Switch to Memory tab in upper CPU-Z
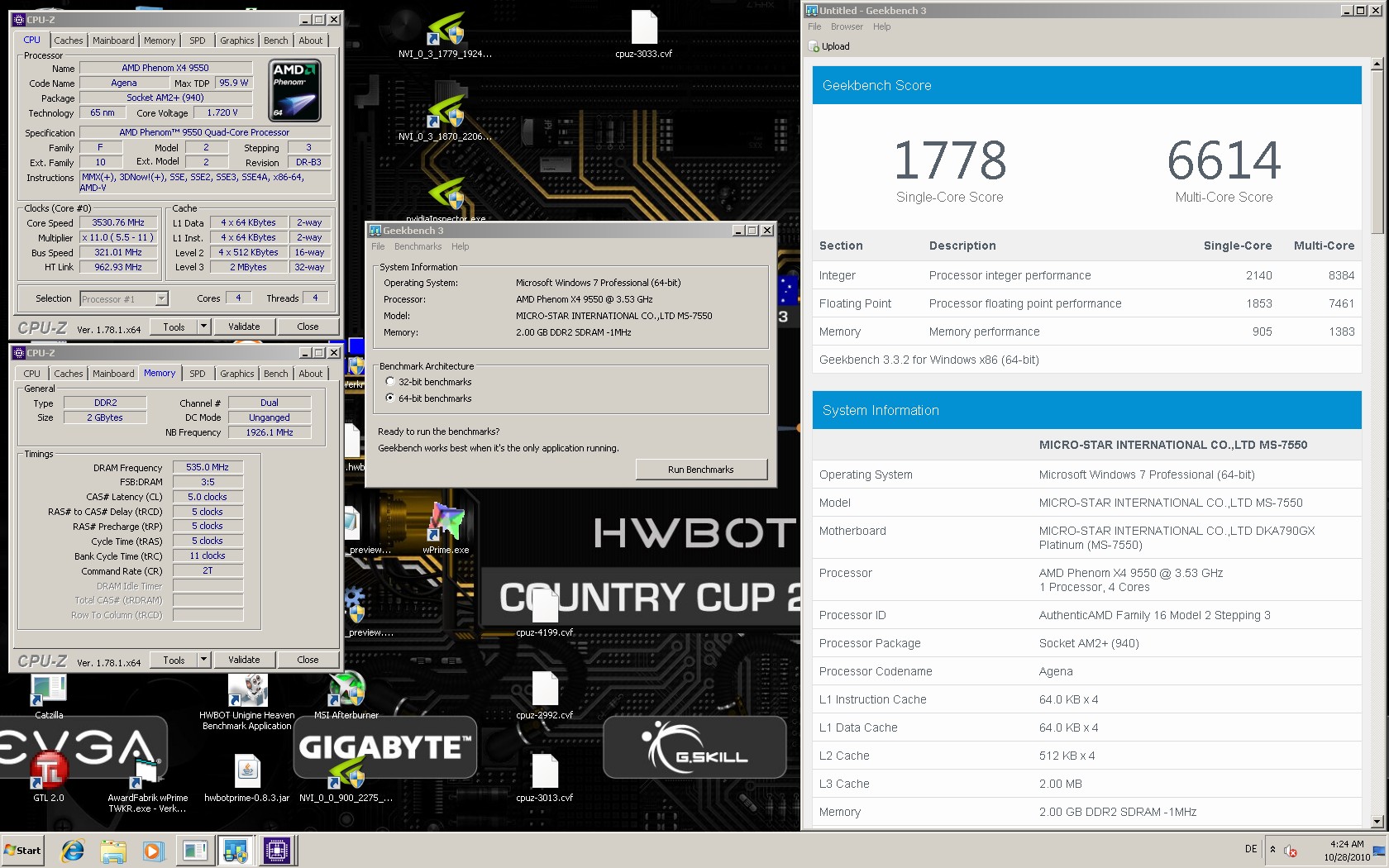This screenshot has width=1389, height=868. pos(160,41)
